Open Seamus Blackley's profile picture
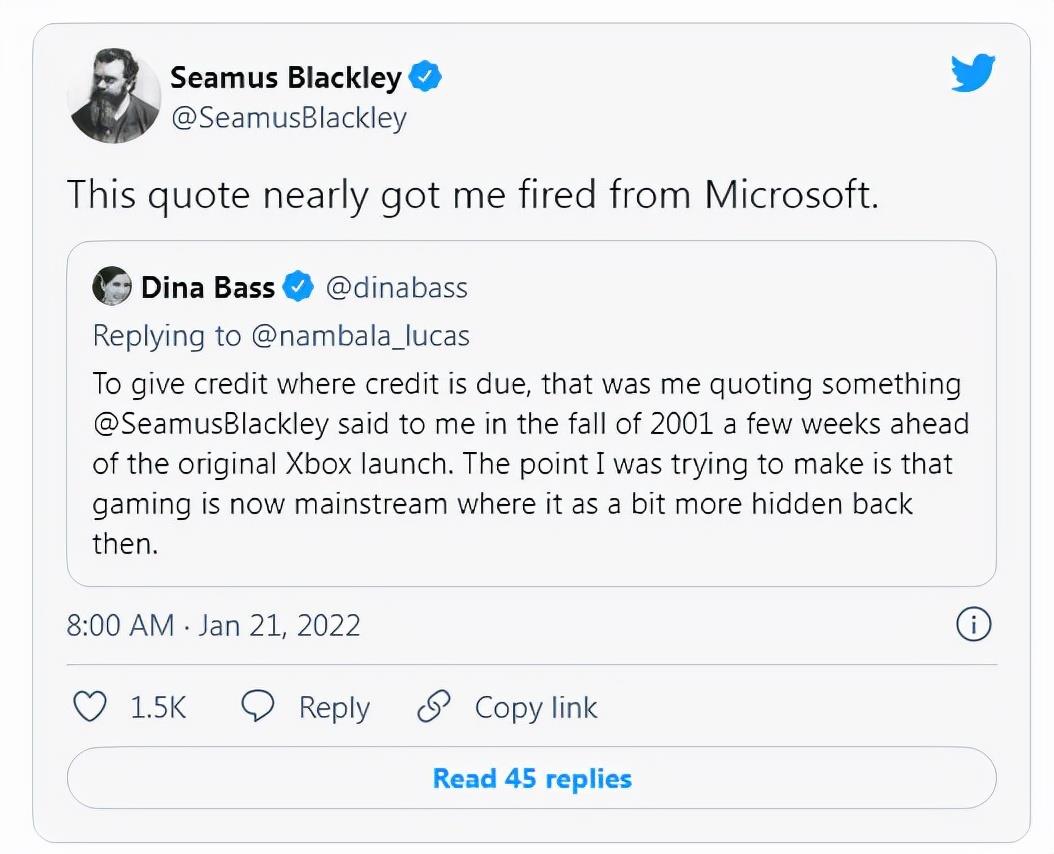 [x=114, y=96]
